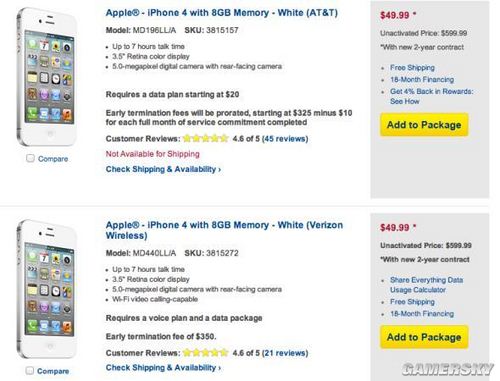Open the 21 reviews link

tap(285, 353)
